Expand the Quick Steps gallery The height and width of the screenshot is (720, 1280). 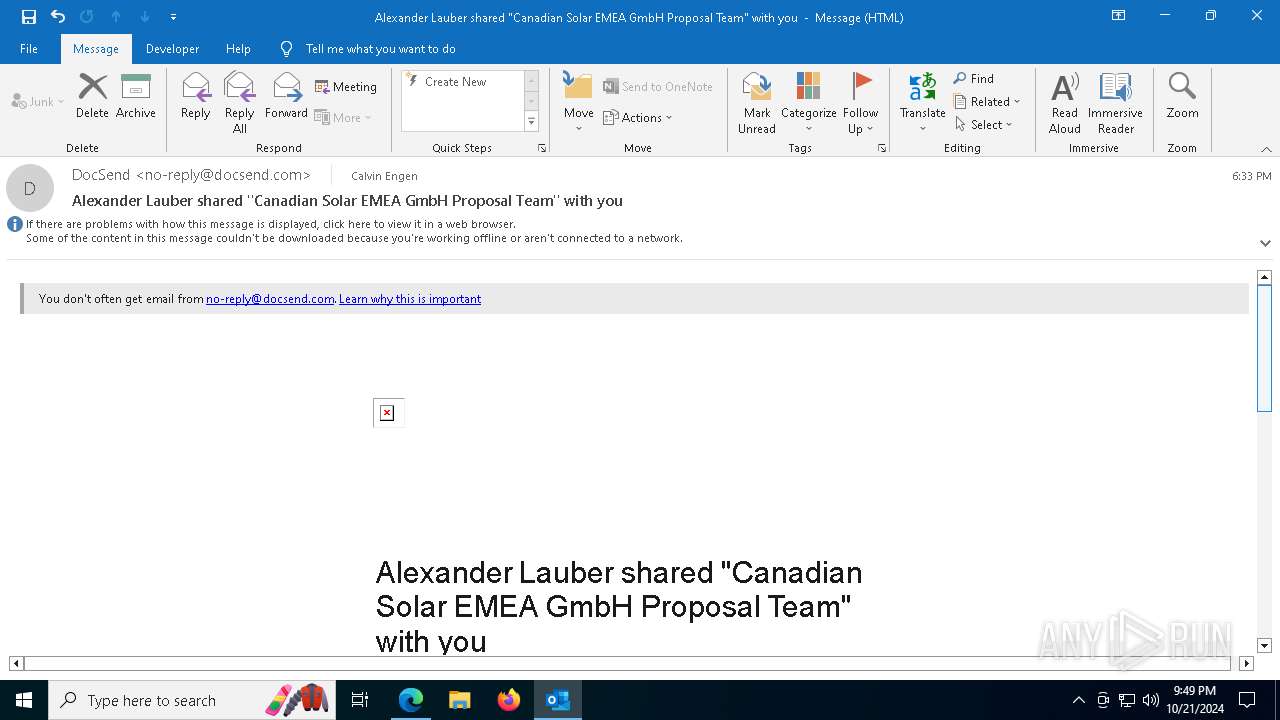(x=531, y=121)
